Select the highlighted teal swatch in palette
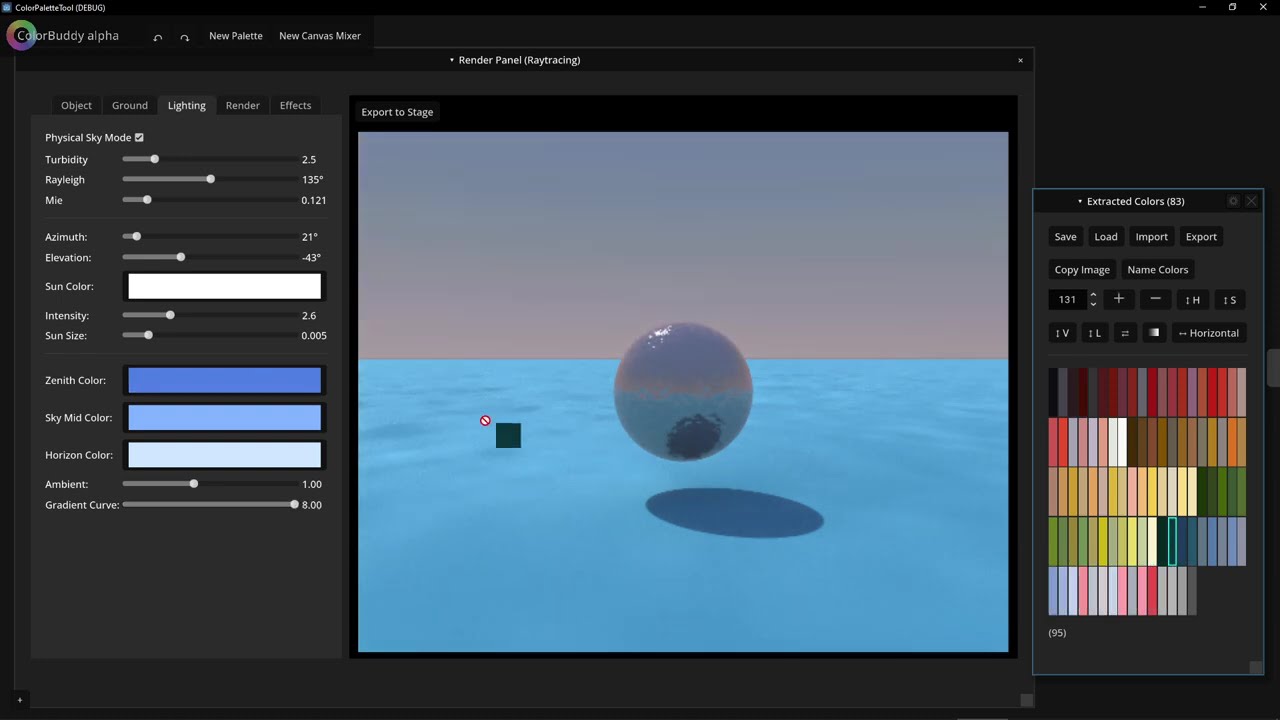Image resolution: width=1280 pixels, height=720 pixels. [1173, 542]
